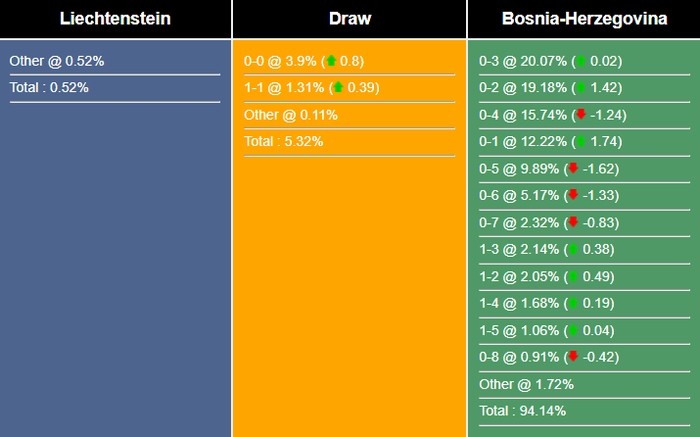This screenshot has width=700, height=437.
Task: Click the red down arrow beside 0-6
Action: point(573,196)
